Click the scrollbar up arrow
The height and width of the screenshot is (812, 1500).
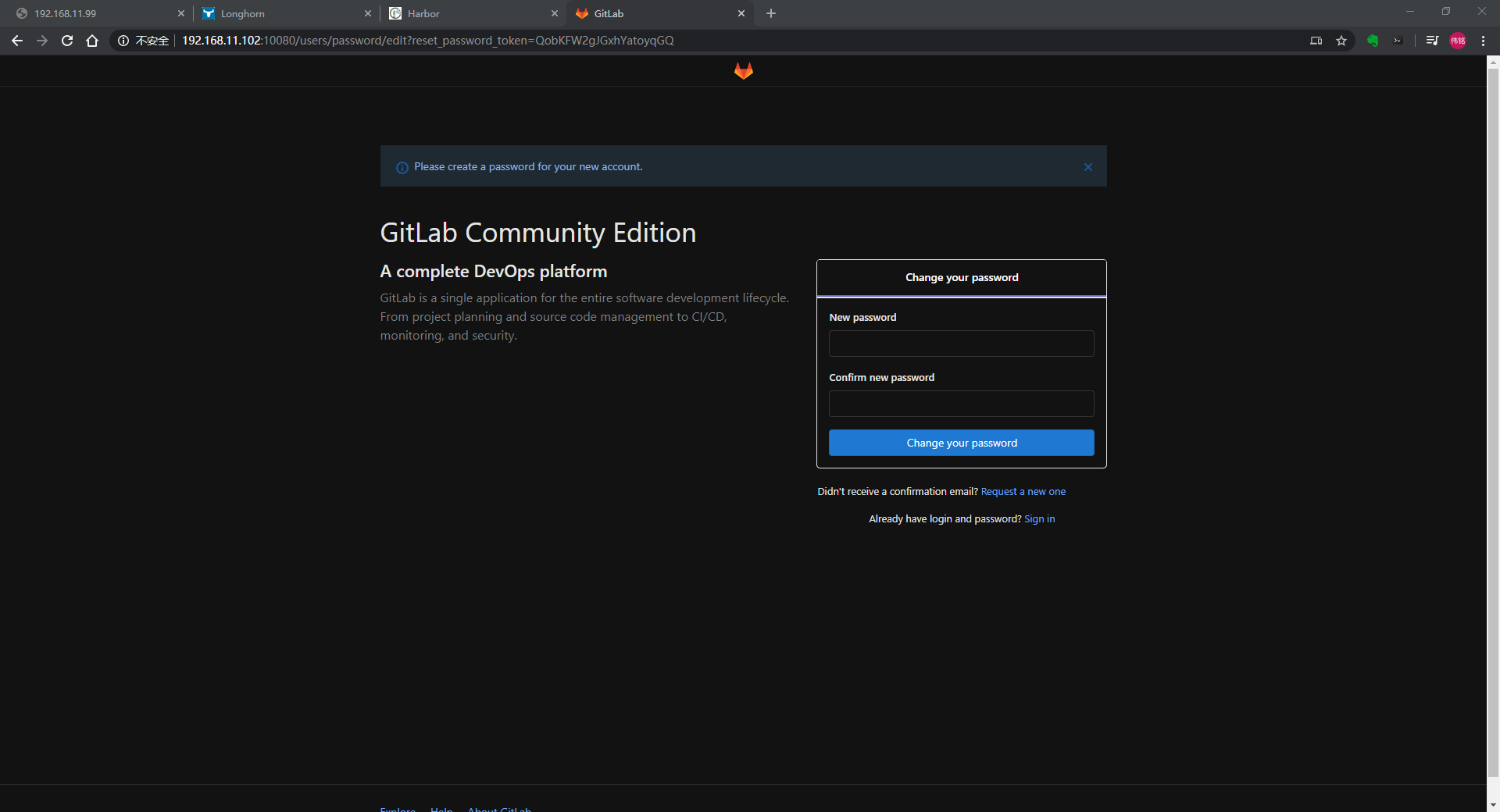pos(1493,62)
